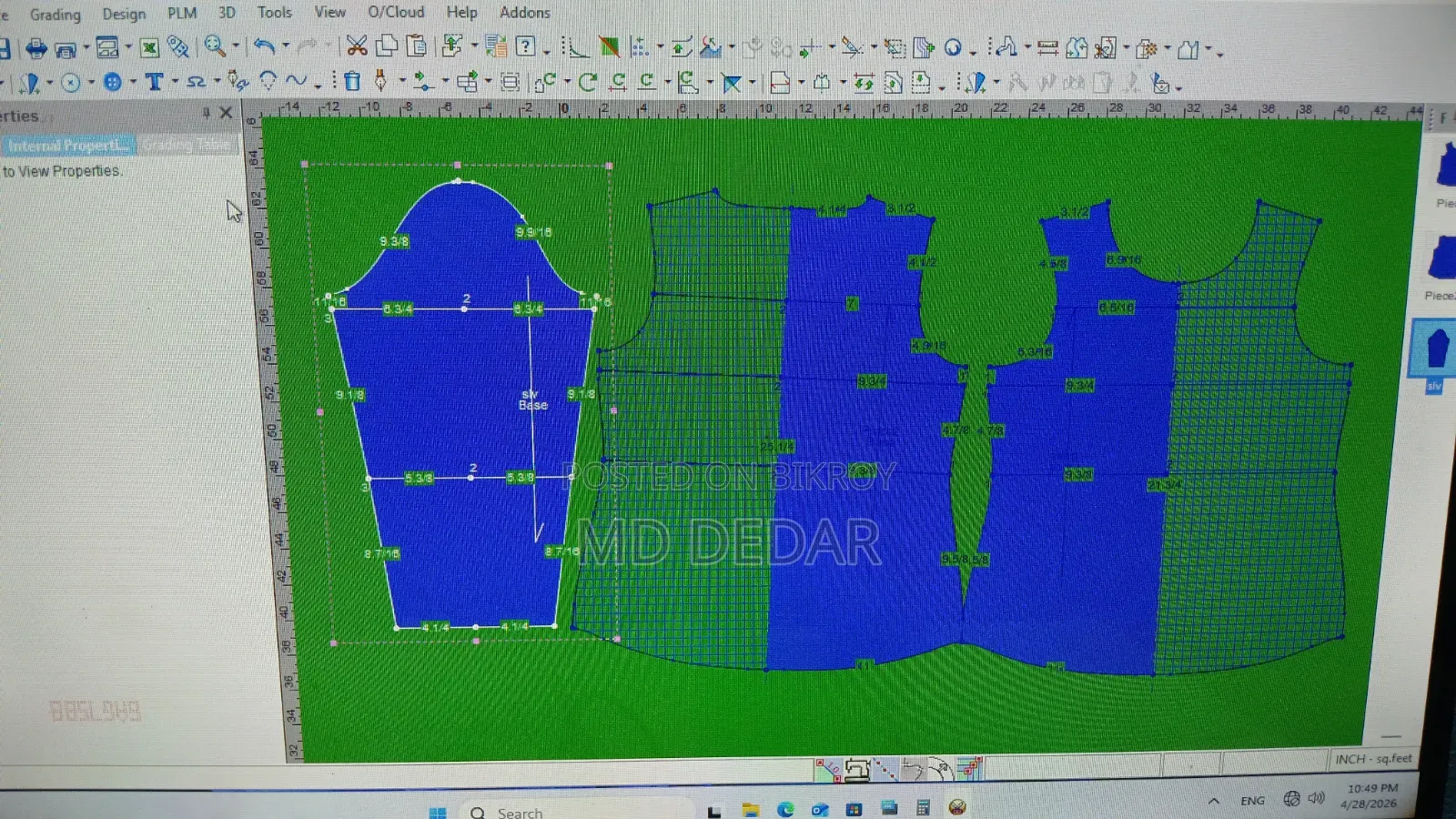Click the 'slv Base' label on sleeve
Screen dimensions: 1456x819
click(x=532, y=399)
